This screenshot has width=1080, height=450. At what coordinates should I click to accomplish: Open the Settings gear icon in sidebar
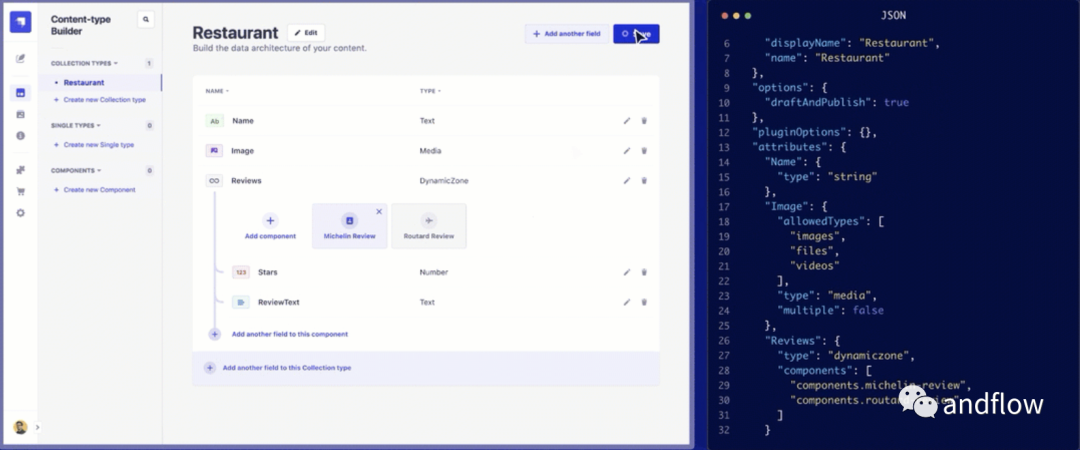click(21, 212)
